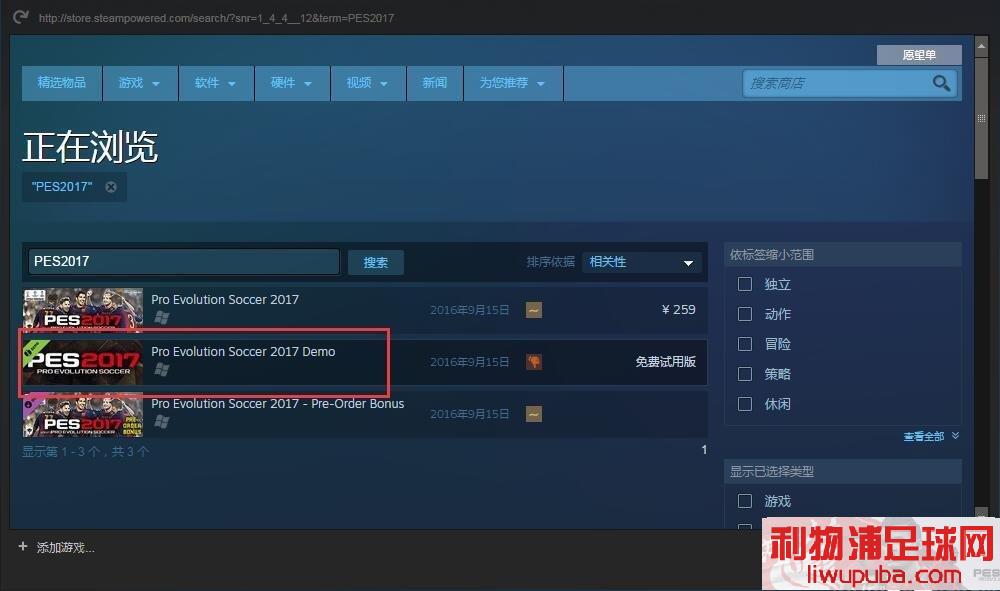
Task: Click the 搜索 search button
Action: pos(376,262)
